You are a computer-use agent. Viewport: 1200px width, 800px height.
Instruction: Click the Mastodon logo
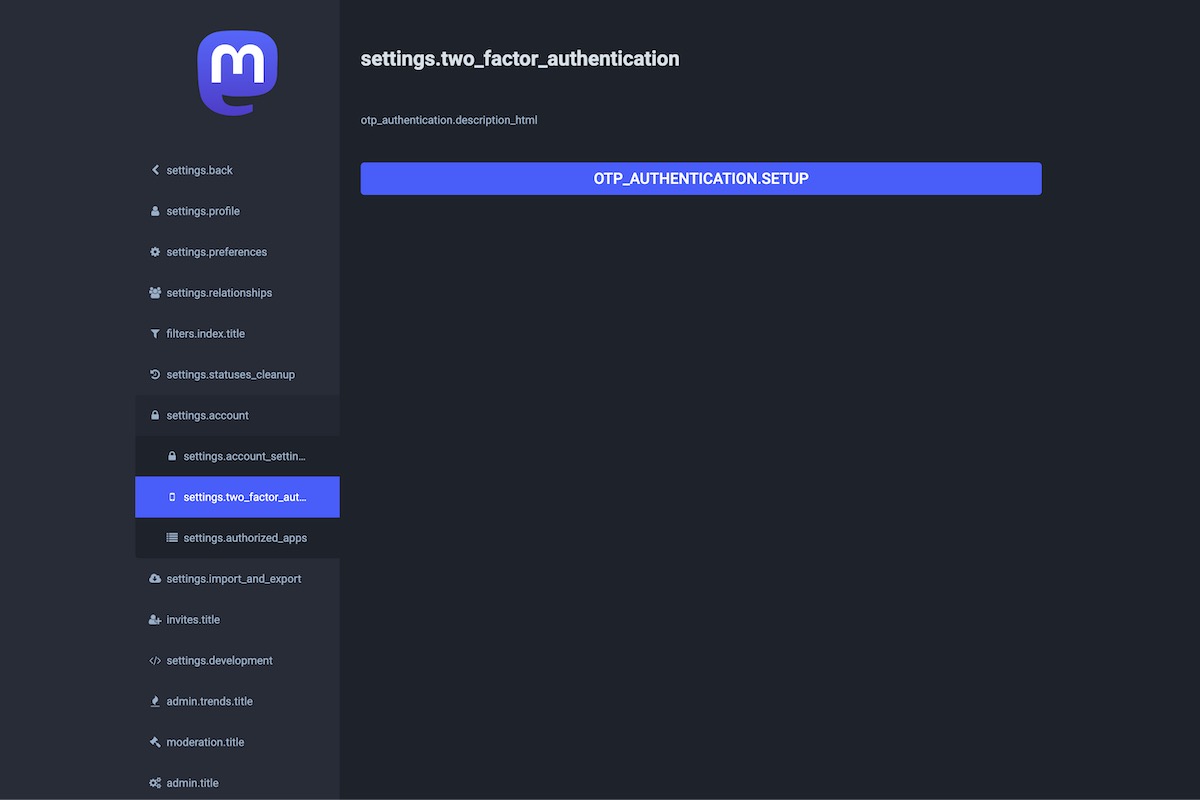pos(237,73)
